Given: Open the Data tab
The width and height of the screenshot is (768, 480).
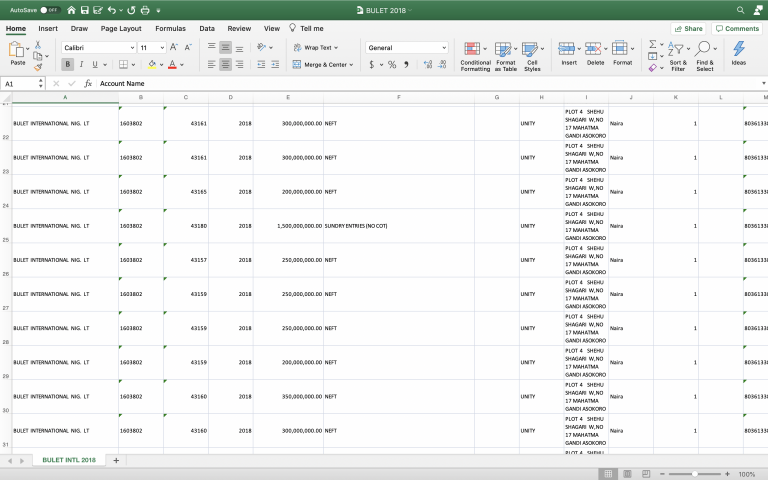Looking at the screenshot, I should tap(207, 28).
